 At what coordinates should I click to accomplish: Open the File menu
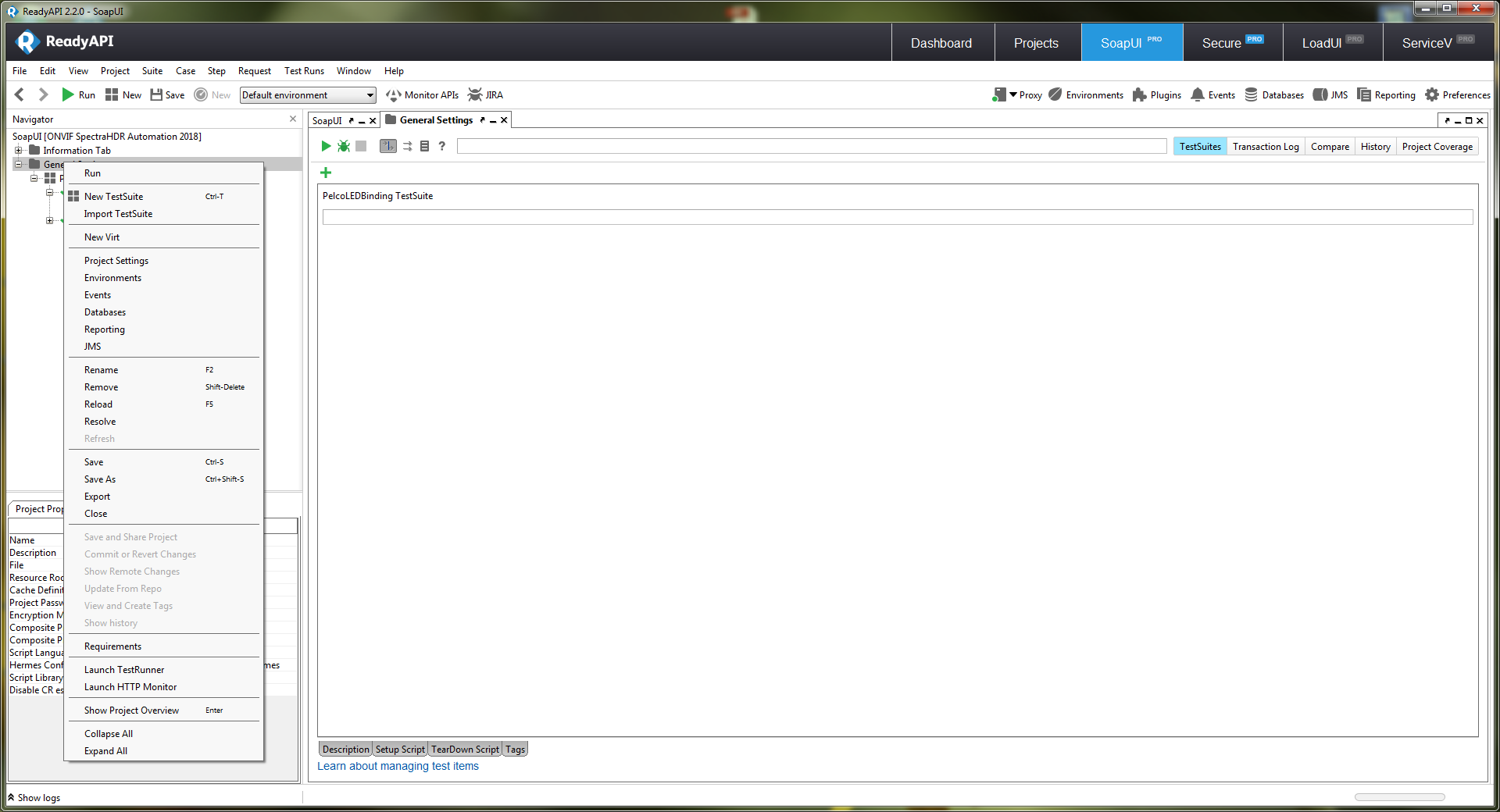pos(20,71)
